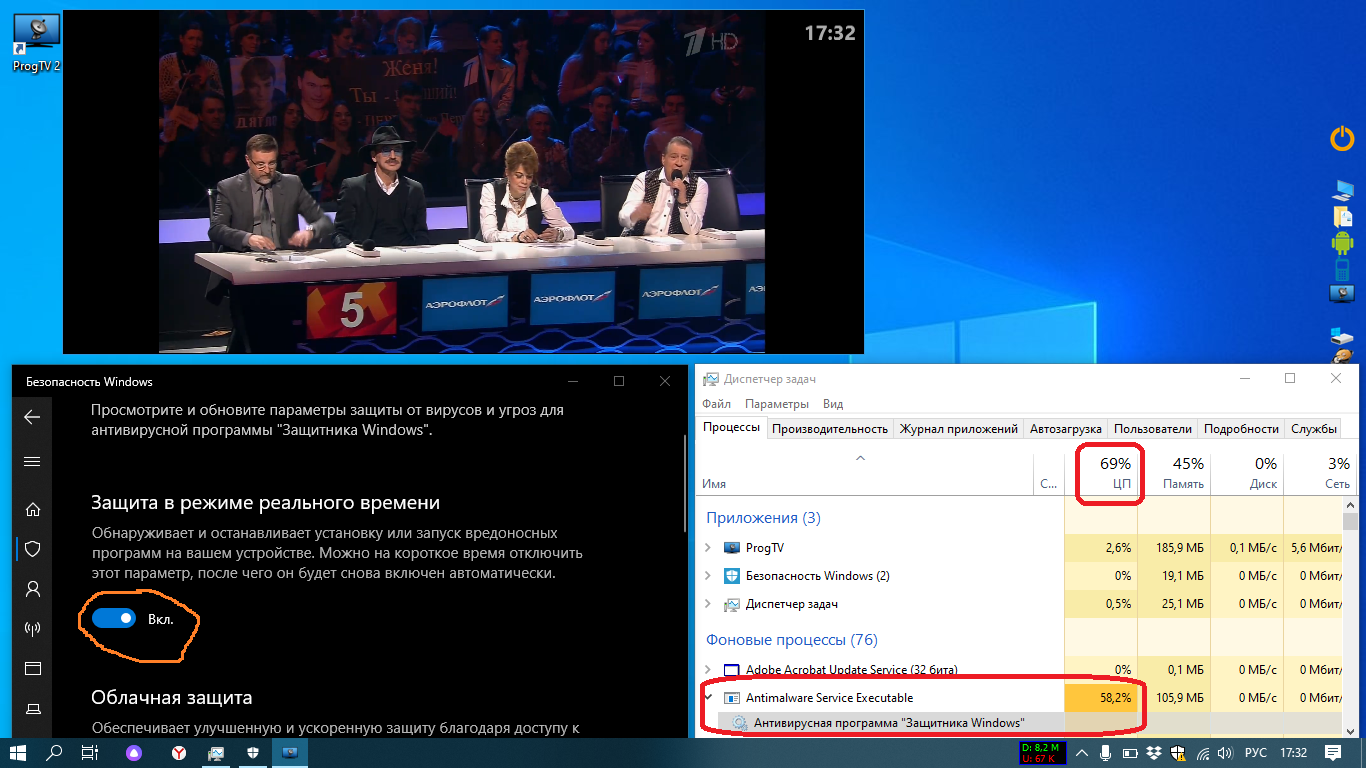Screen dimensions: 1366x768
Task: Show hidden system tray icons
Action: [x=1083, y=752]
